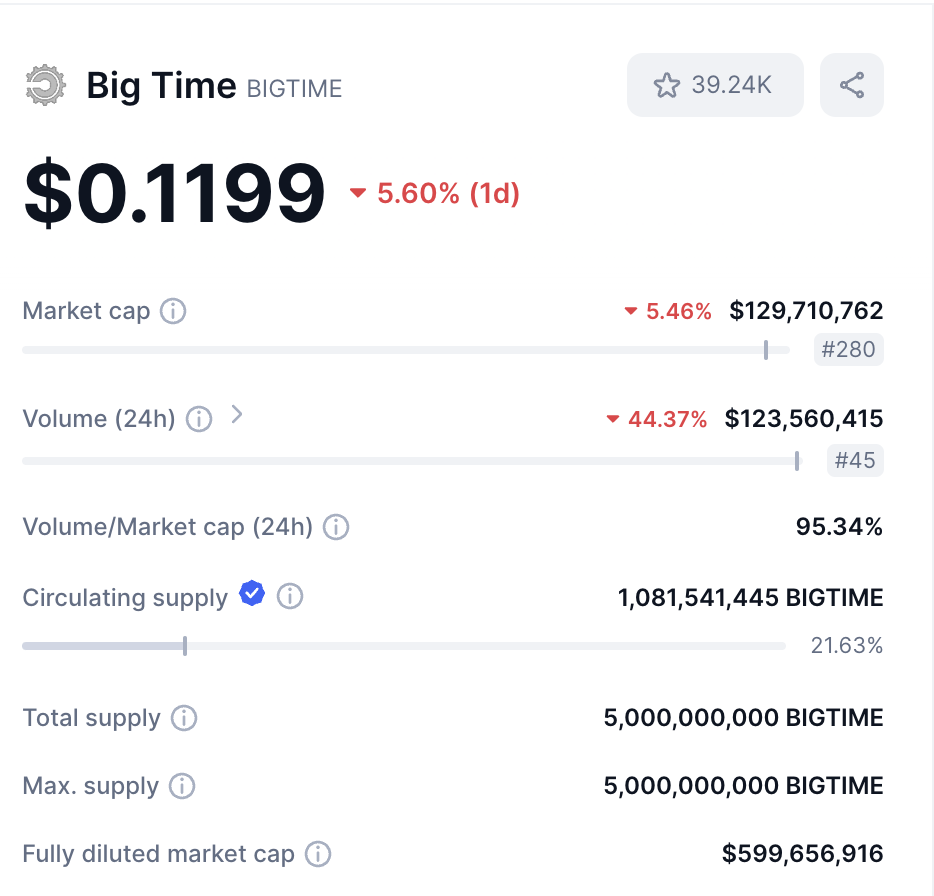Click the Volume (24h) info icon

[199, 420]
